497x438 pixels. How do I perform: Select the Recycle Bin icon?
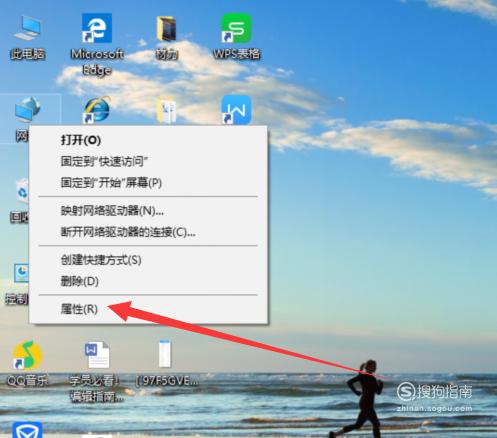coord(22,191)
